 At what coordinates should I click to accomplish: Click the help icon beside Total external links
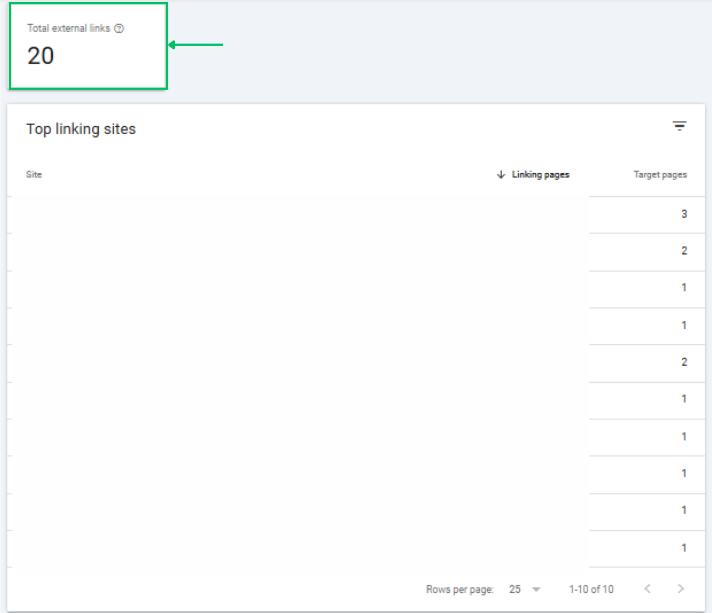point(119,29)
